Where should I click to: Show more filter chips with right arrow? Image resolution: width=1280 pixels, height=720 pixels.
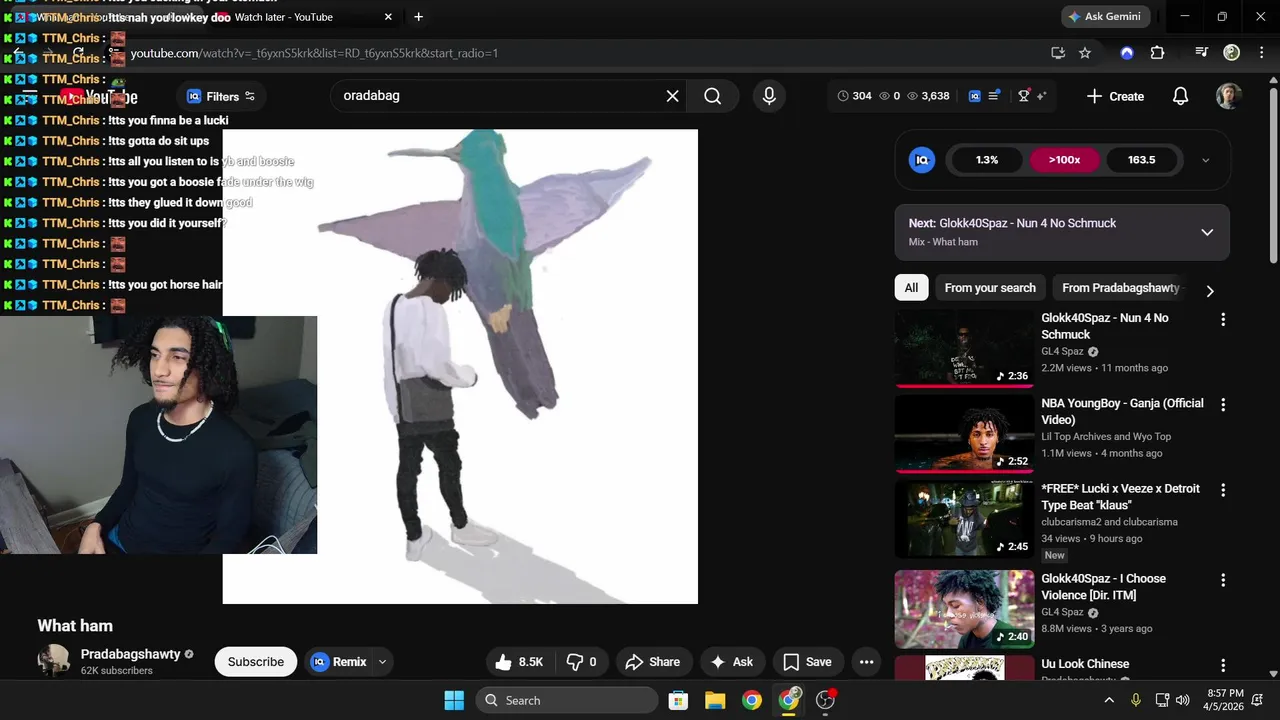tap(1210, 291)
